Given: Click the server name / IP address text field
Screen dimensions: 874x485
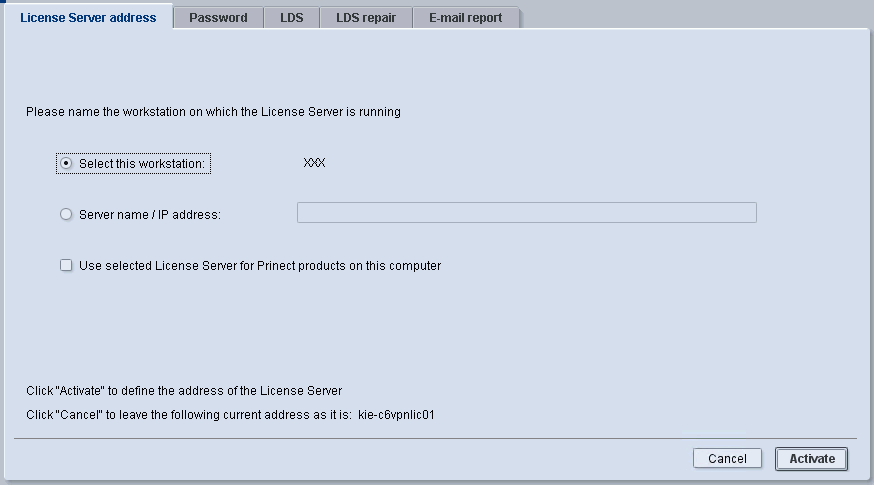Looking at the screenshot, I should [x=526, y=212].
